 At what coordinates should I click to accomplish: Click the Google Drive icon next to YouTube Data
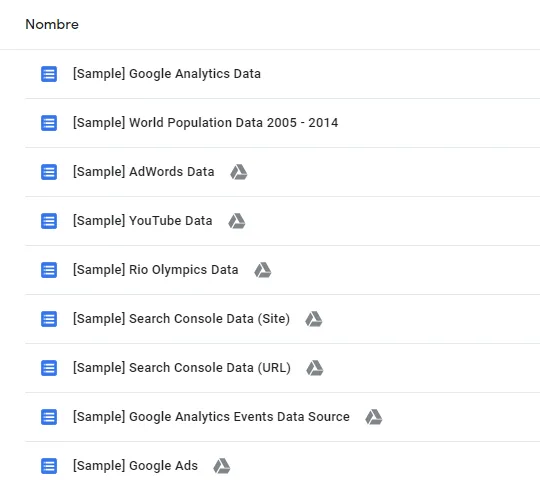click(237, 221)
